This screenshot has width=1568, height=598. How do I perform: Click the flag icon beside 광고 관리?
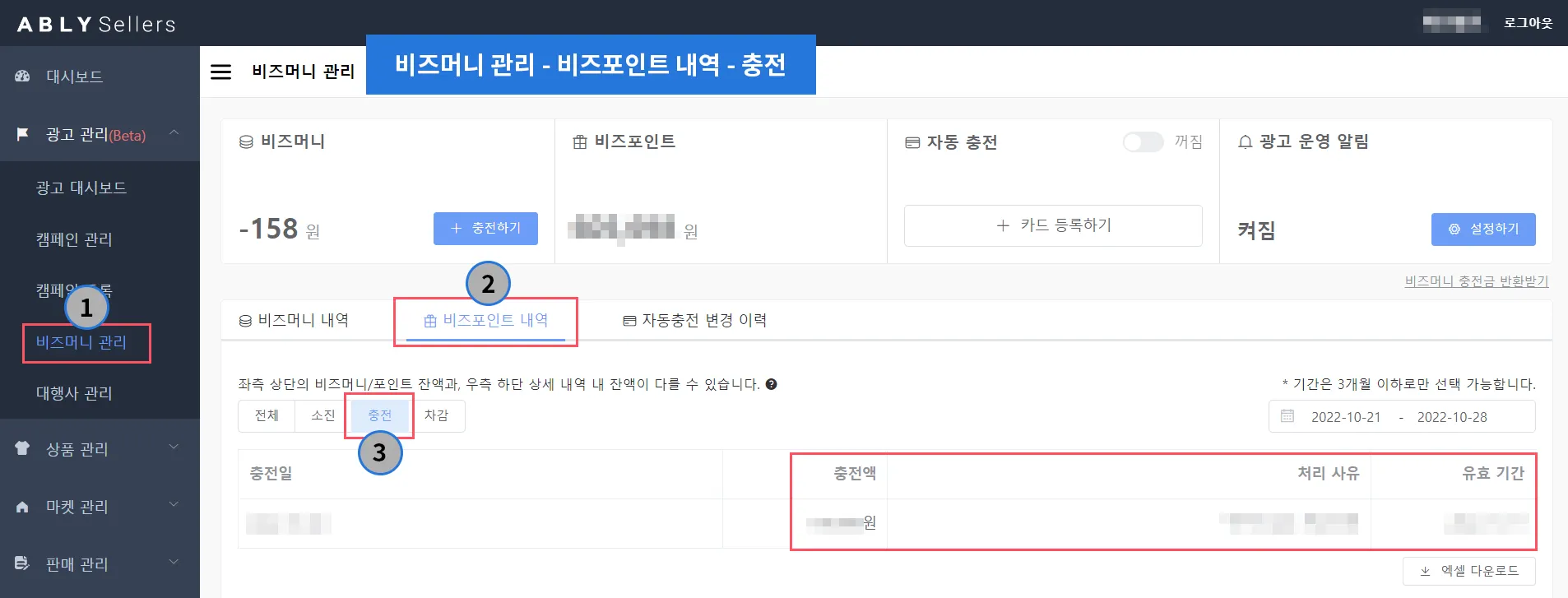(x=23, y=134)
